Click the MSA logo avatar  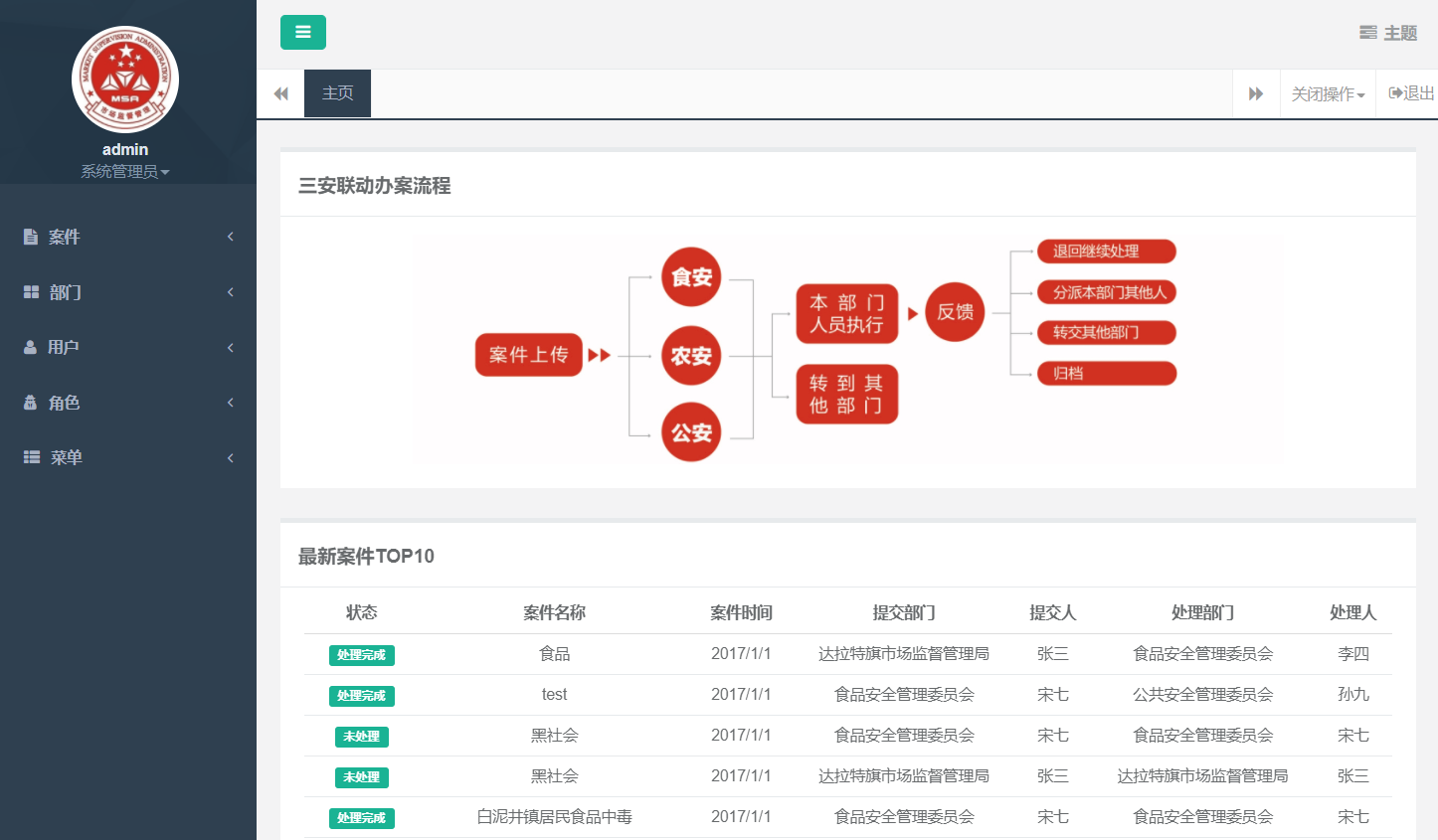(x=125, y=80)
